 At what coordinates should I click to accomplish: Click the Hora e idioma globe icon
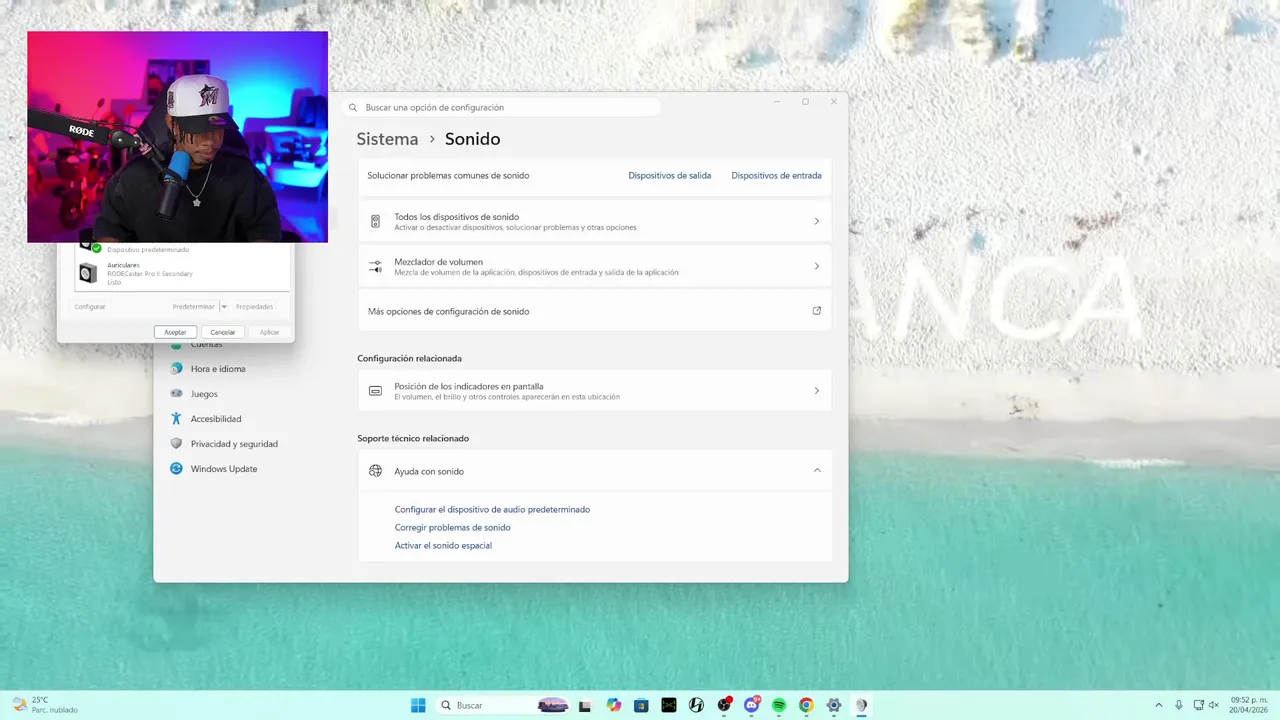176,369
